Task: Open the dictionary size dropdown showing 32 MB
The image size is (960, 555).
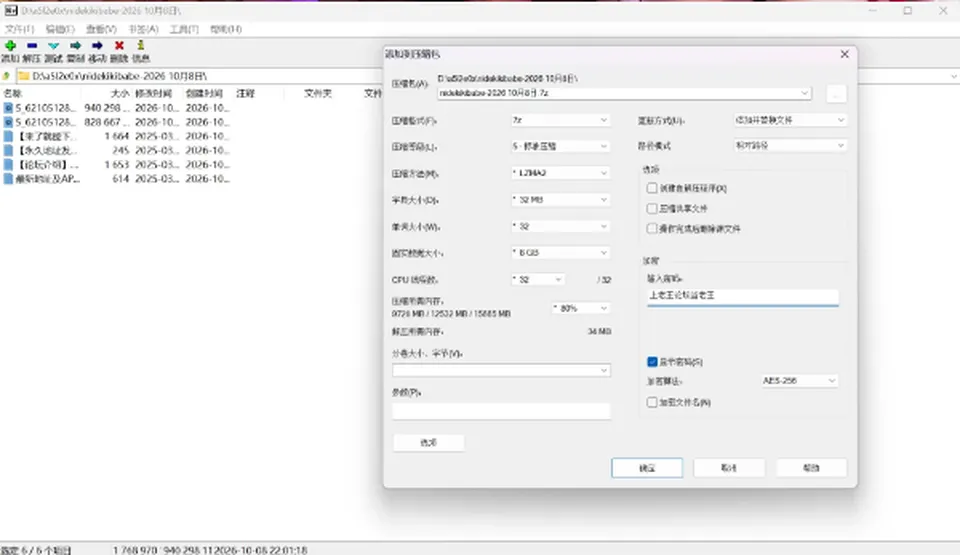Action: click(560, 200)
